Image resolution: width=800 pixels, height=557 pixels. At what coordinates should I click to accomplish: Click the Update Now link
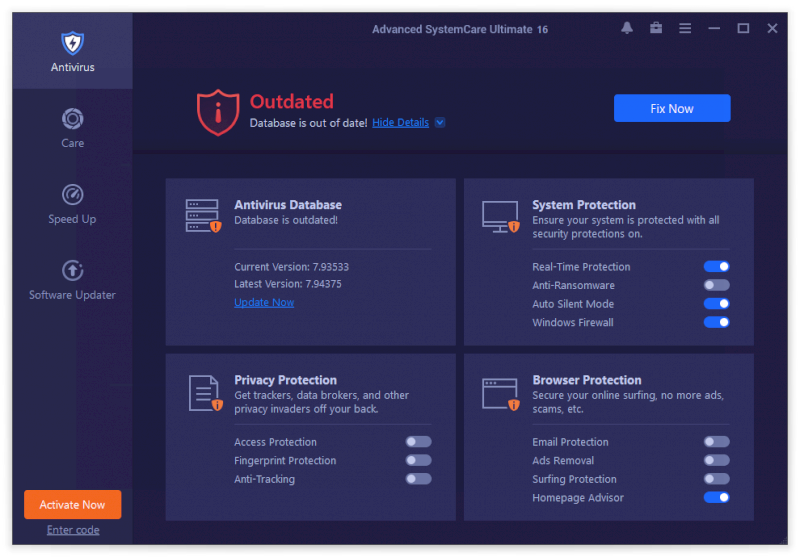pyautogui.click(x=264, y=303)
